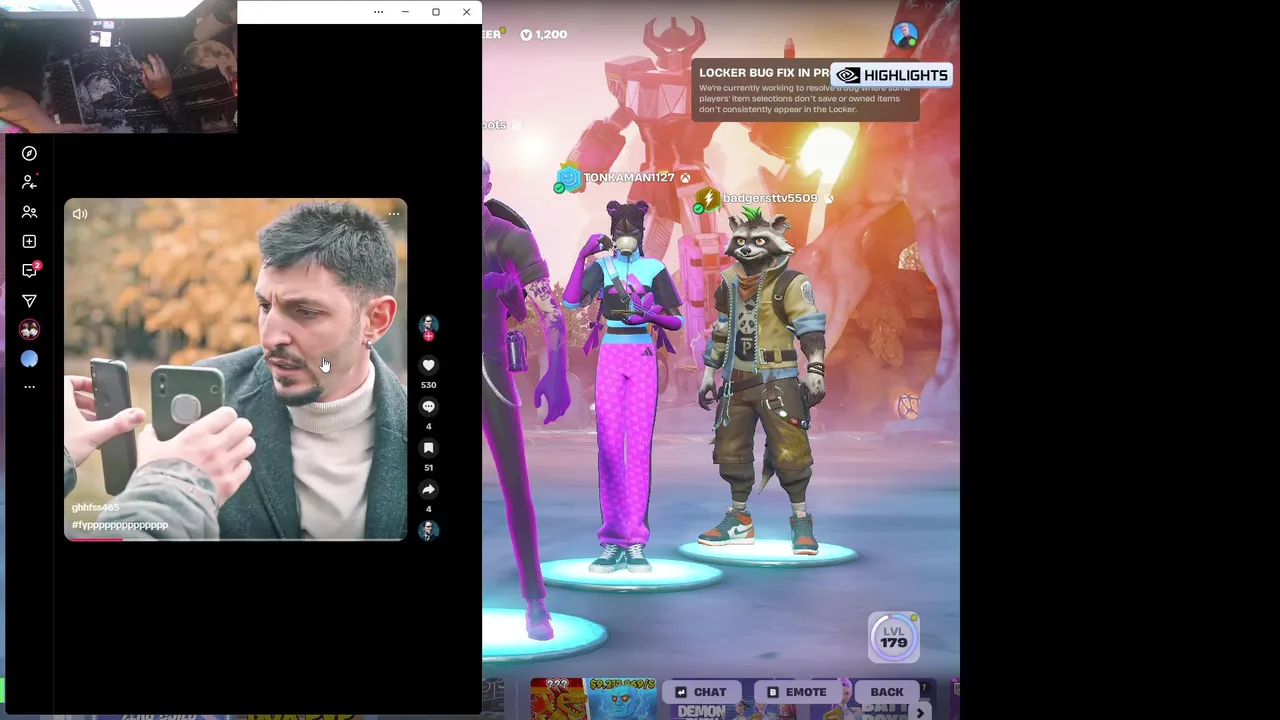1280x720 pixels.
Task: Open the profile avatar in TikTok sidebar
Action: click(29, 329)
